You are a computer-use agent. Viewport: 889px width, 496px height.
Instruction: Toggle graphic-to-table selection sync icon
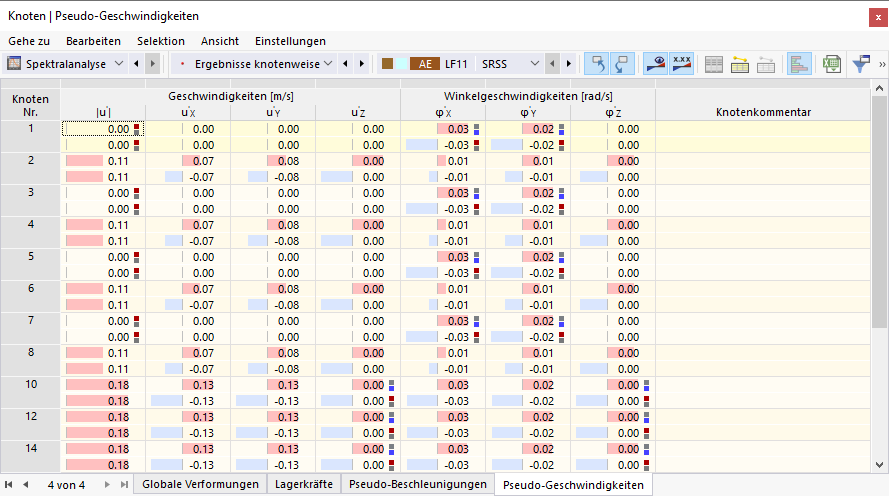click(622, 63)
